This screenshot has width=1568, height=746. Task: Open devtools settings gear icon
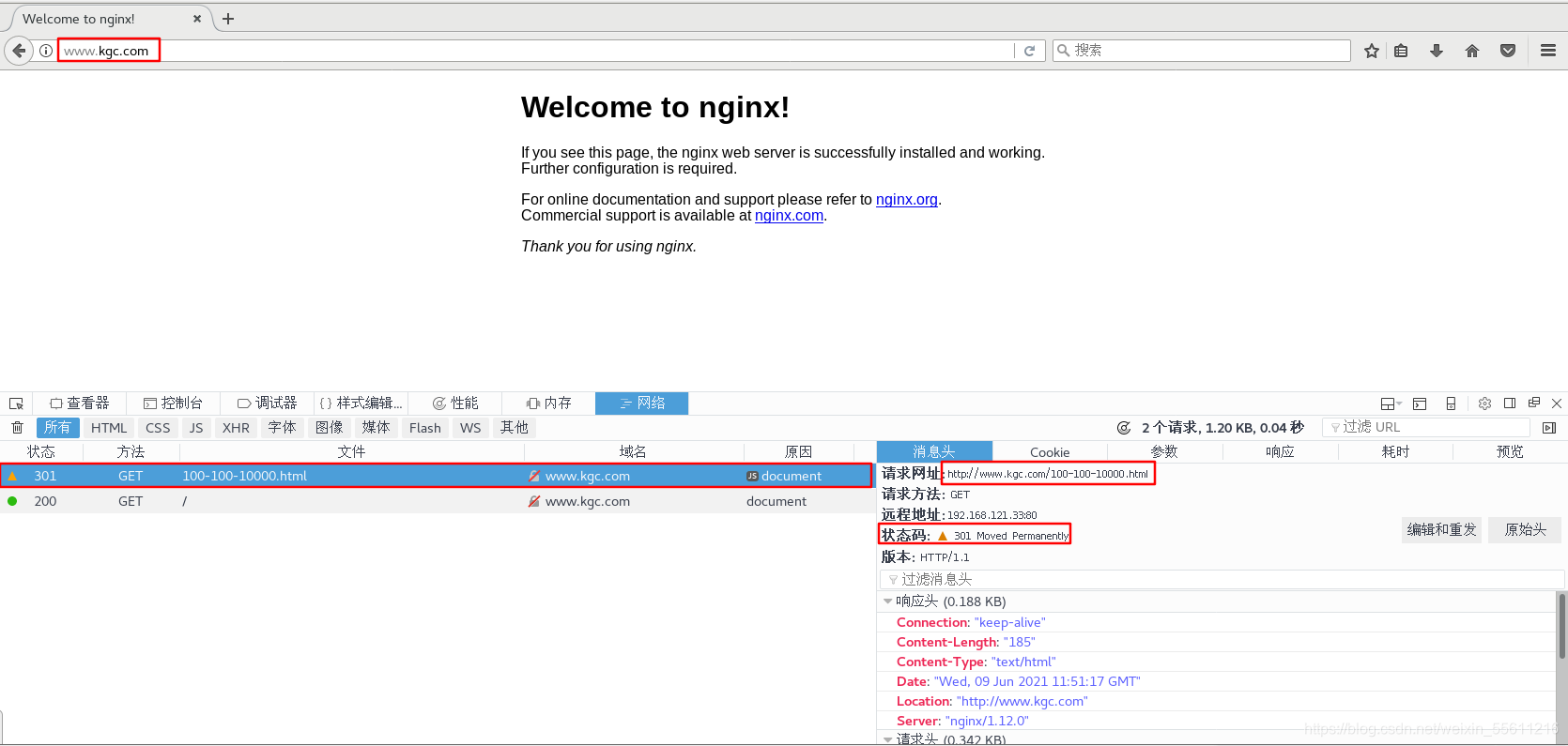point(1484,403)
